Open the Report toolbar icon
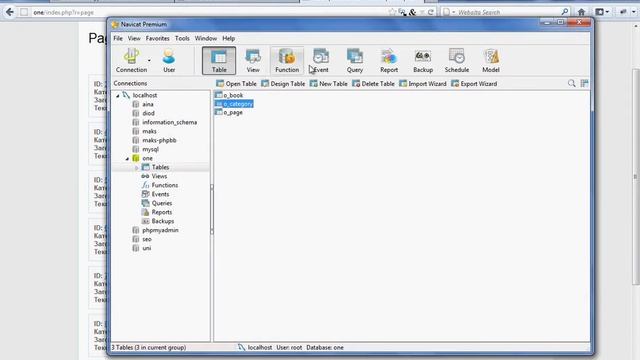The width and height of the screenshot is (640, 360). (389, 61)
